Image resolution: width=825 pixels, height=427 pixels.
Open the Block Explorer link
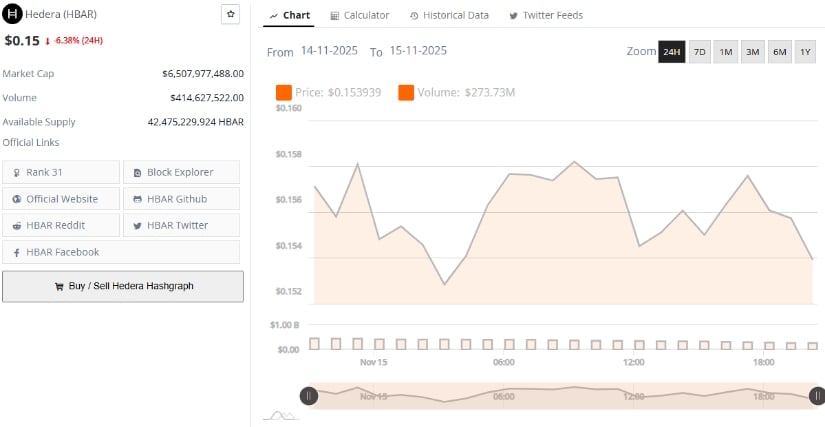[181, 172]
